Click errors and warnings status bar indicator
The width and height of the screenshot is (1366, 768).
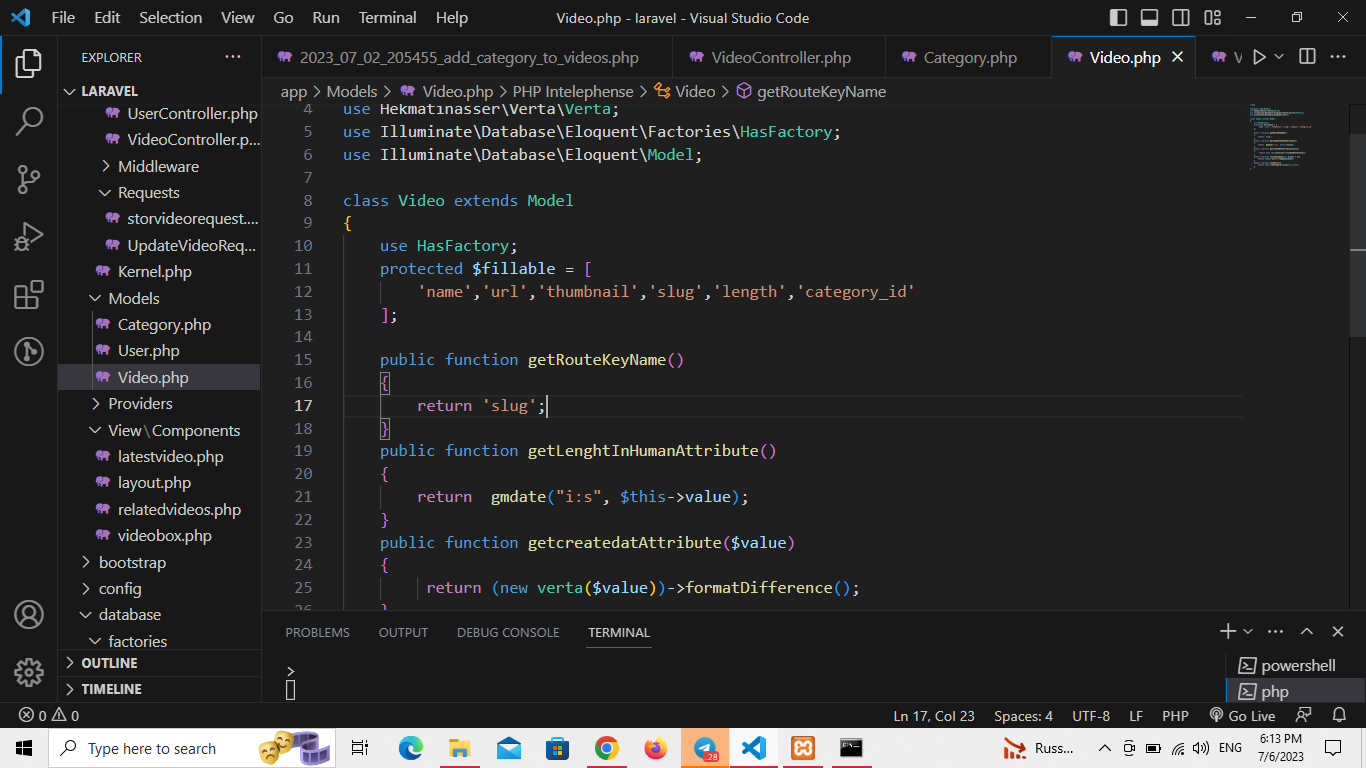point(49,716)
